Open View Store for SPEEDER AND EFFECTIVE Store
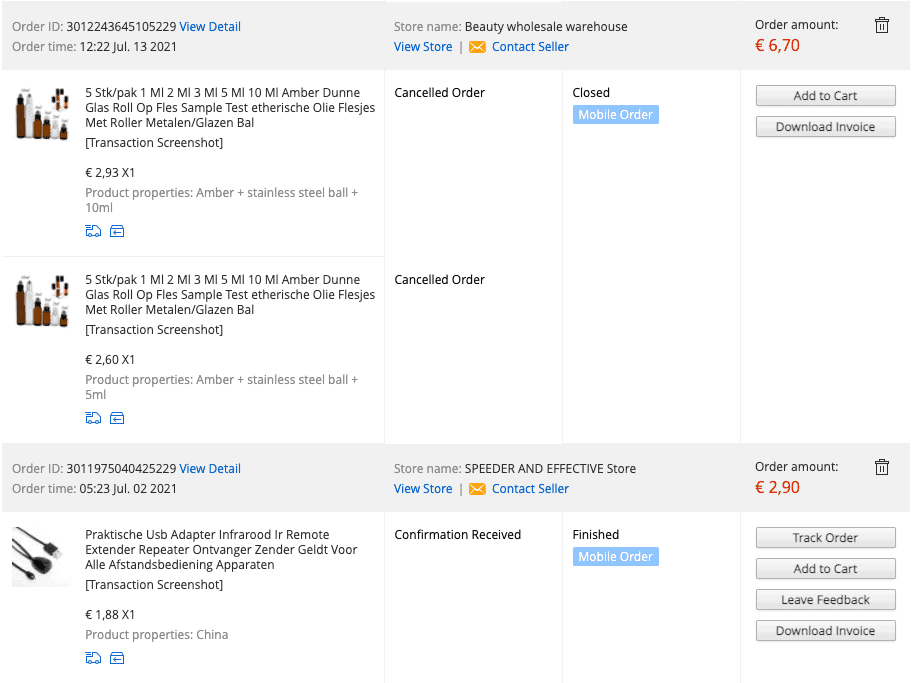This screenshot has width=919, height=683. tap(422, 488)
